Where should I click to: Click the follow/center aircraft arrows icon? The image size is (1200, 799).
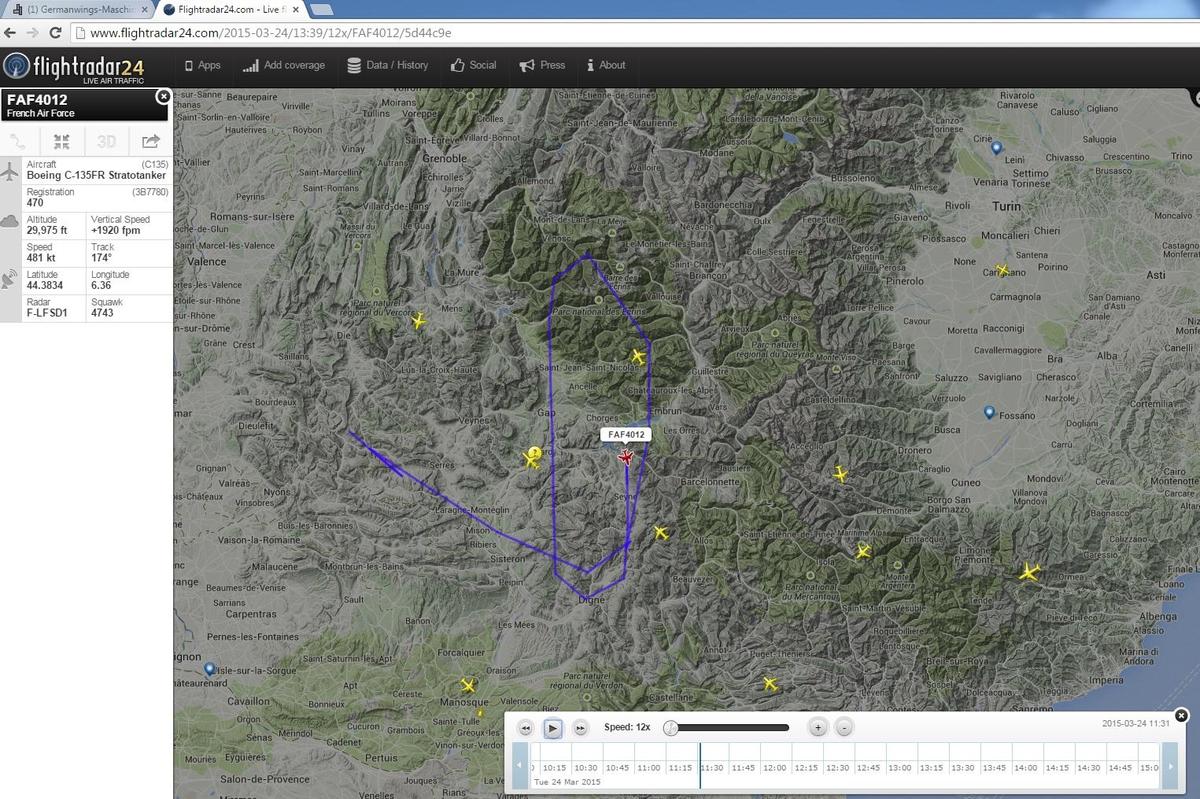click(62, 141)
